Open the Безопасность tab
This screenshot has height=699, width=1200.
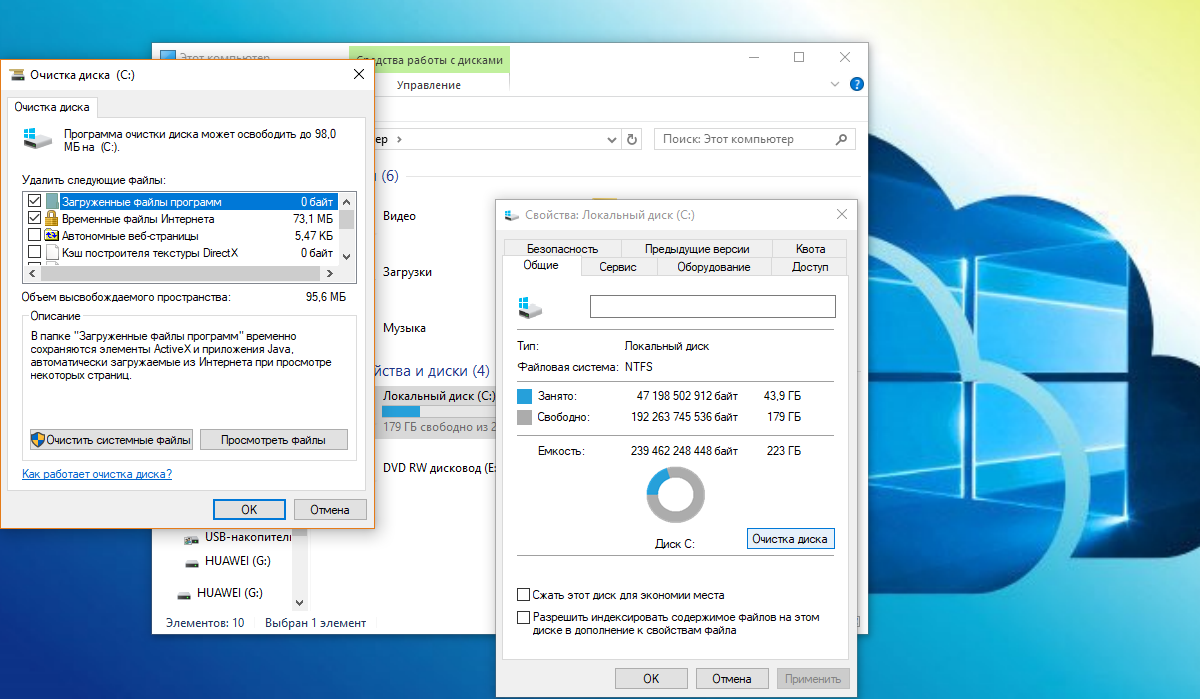coord(562,248)
